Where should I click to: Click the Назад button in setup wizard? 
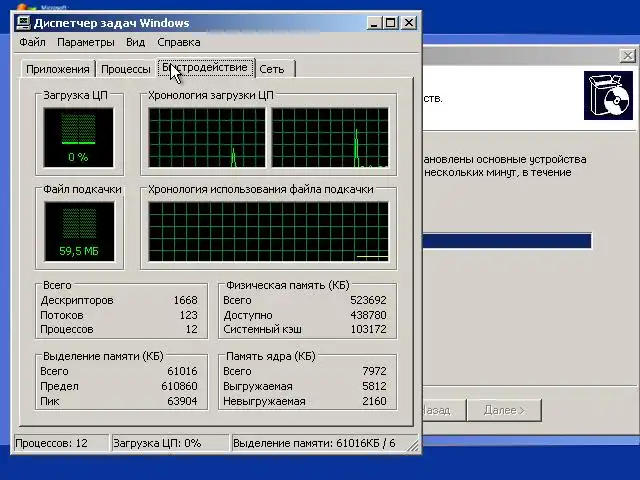(443, 410)
